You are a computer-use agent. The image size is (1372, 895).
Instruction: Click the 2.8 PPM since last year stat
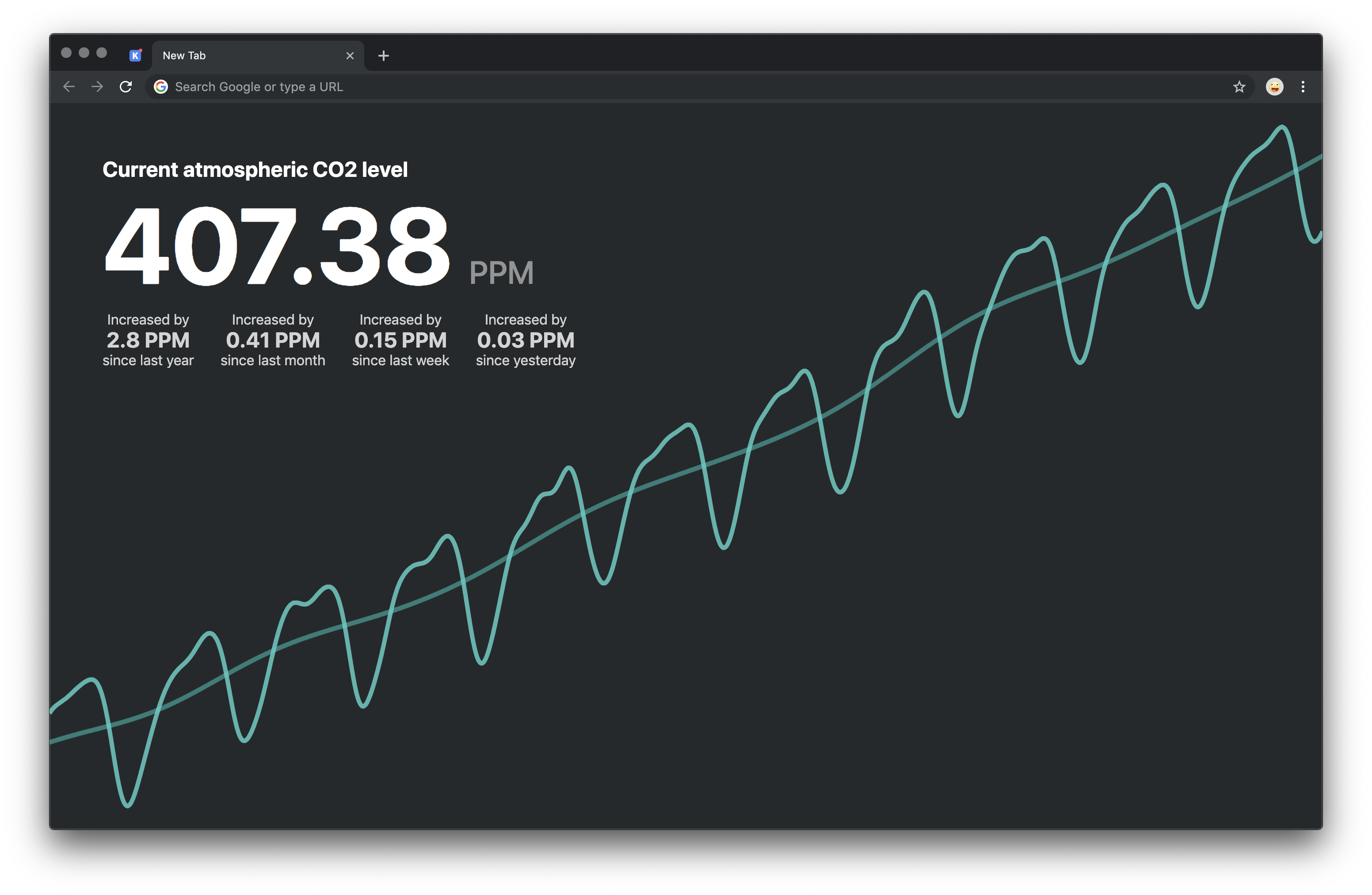[x=148, y=340]
